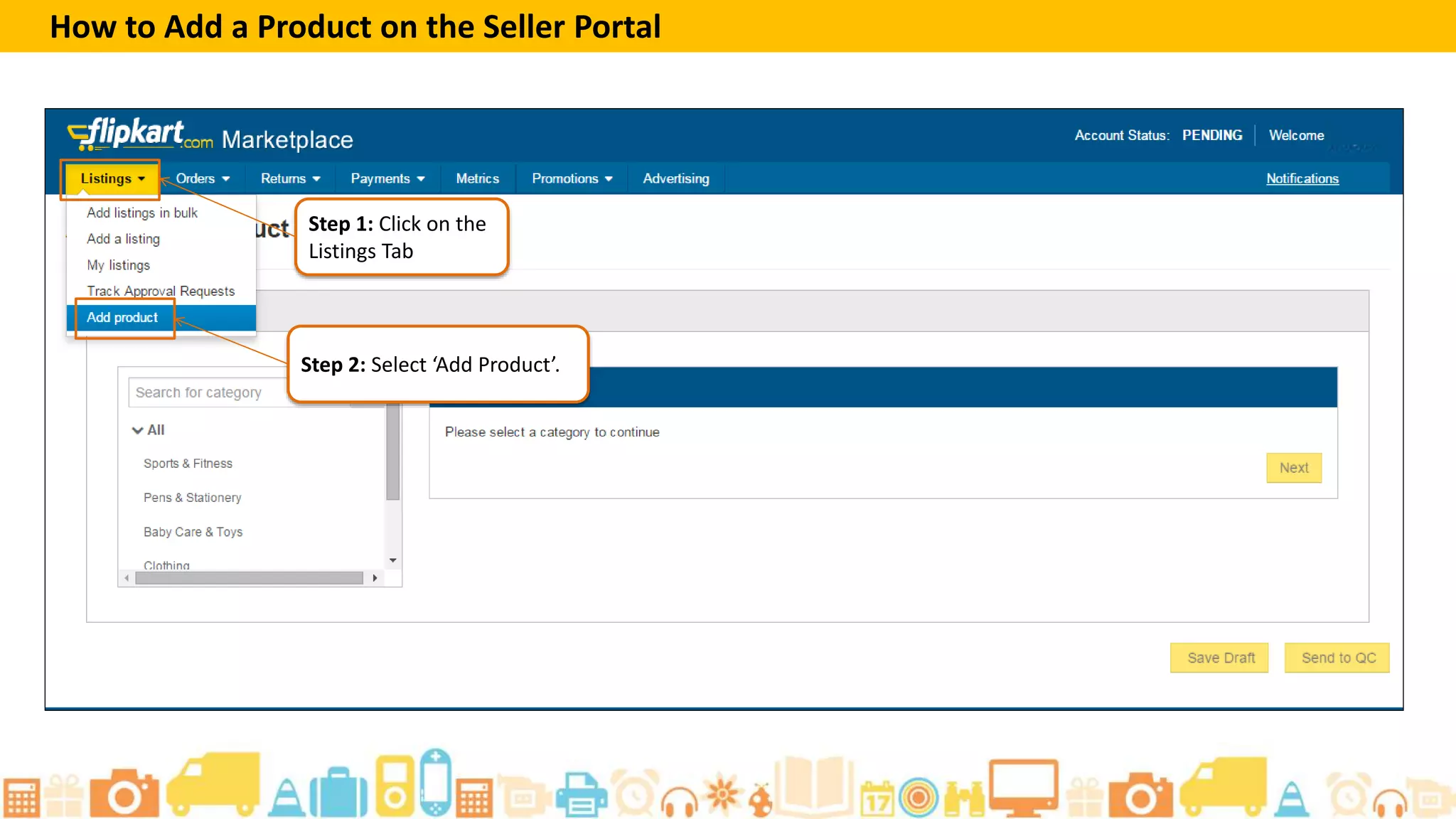Viewport: 1456px width, 819px height.
Task: Go to the Metrics tab
Action: click(477, 178)
